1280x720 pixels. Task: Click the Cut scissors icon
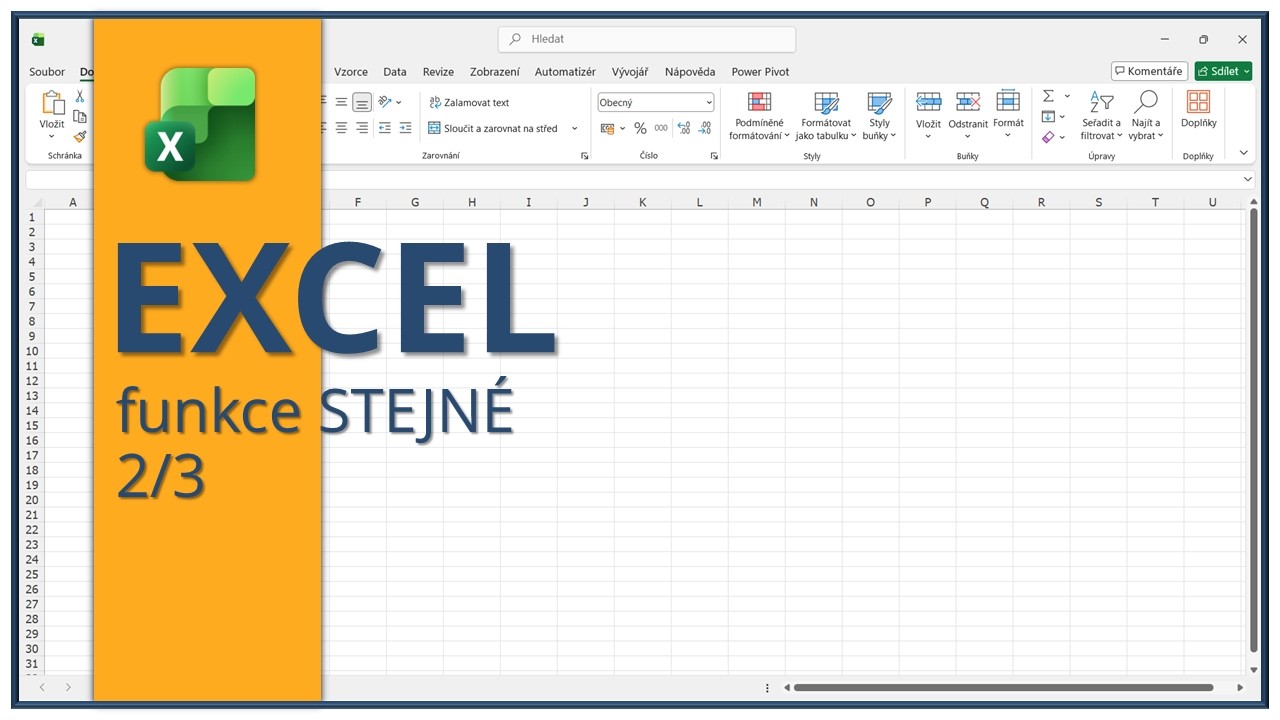[x=80, y=96]
